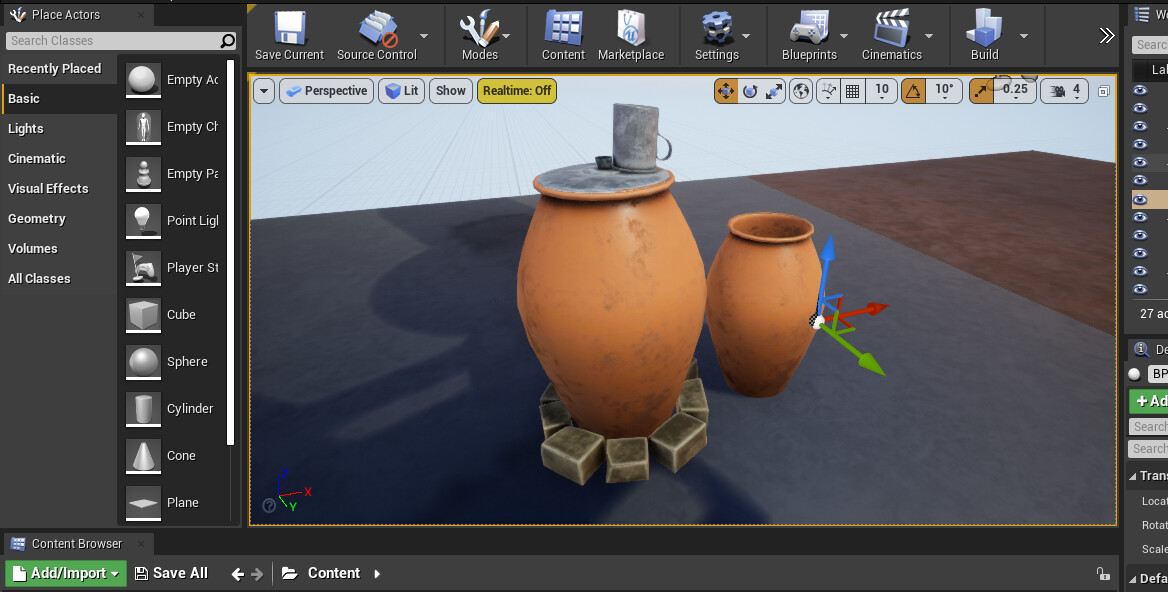Toggle visibility of the highlighted outliner actor
This screenshot has height=592, width=1168.
click(x=1140, y=199)
